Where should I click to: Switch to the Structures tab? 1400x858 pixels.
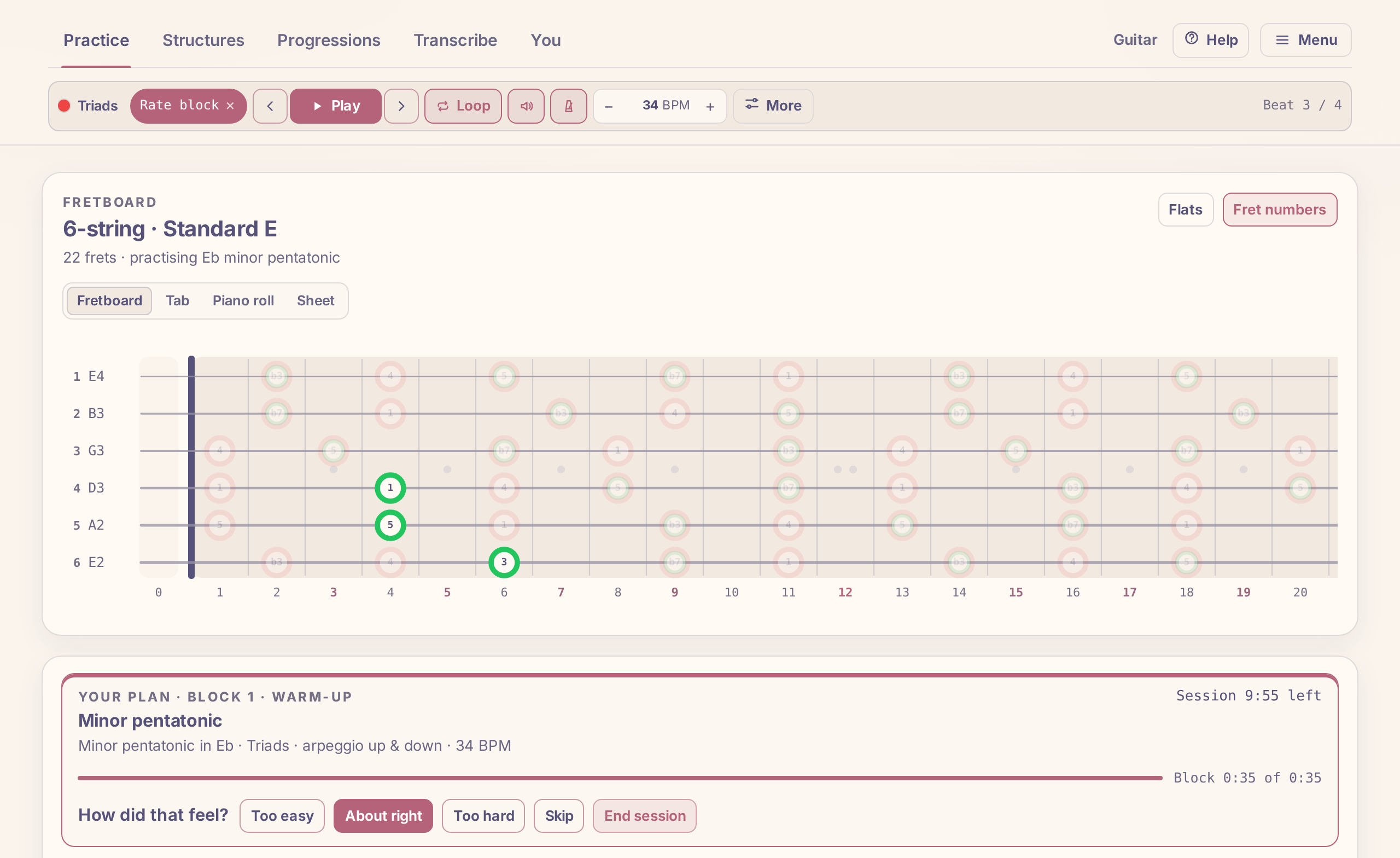click(x=203, y=40)
